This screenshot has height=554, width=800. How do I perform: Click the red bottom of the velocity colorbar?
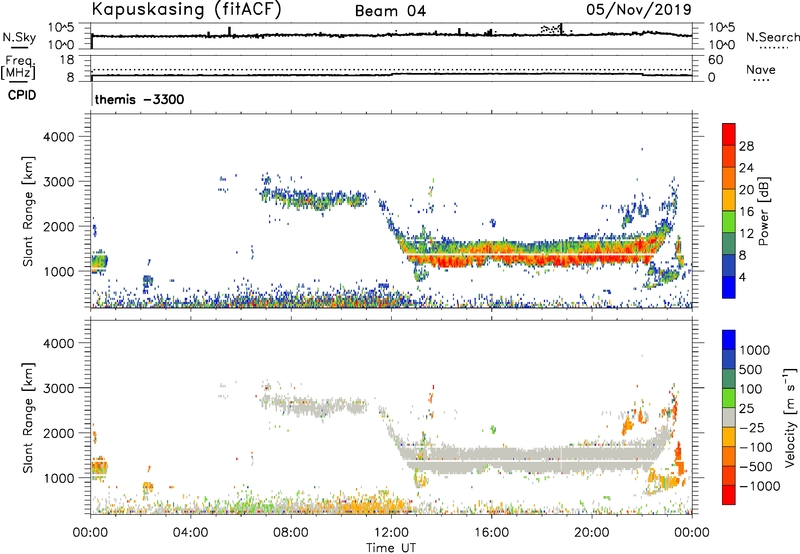tap(729, 495)
